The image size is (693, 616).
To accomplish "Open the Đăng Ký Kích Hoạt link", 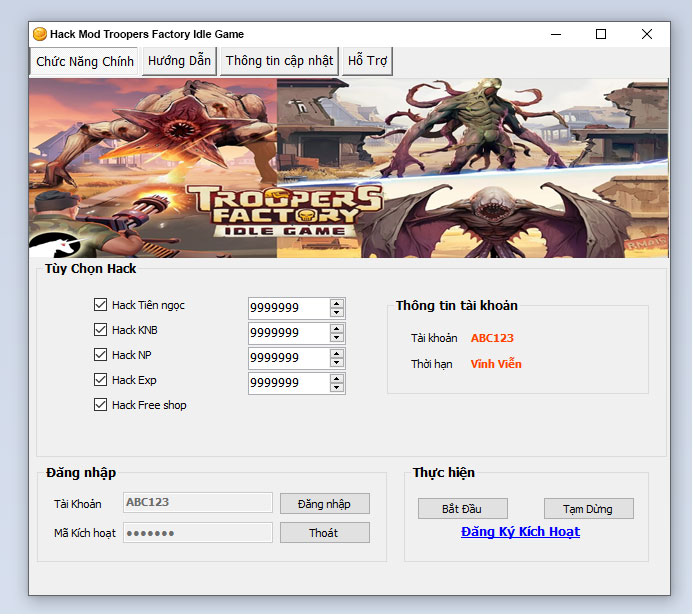I will coord(520,532).
